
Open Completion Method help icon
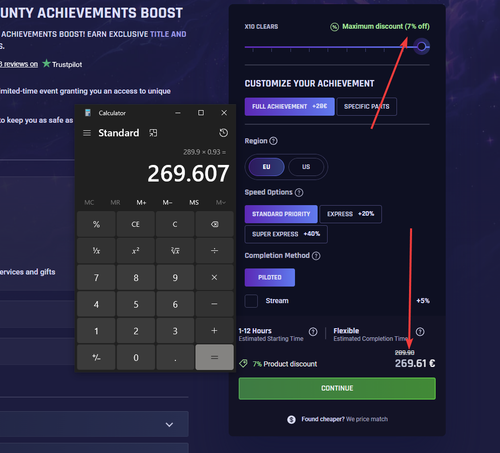316,256
